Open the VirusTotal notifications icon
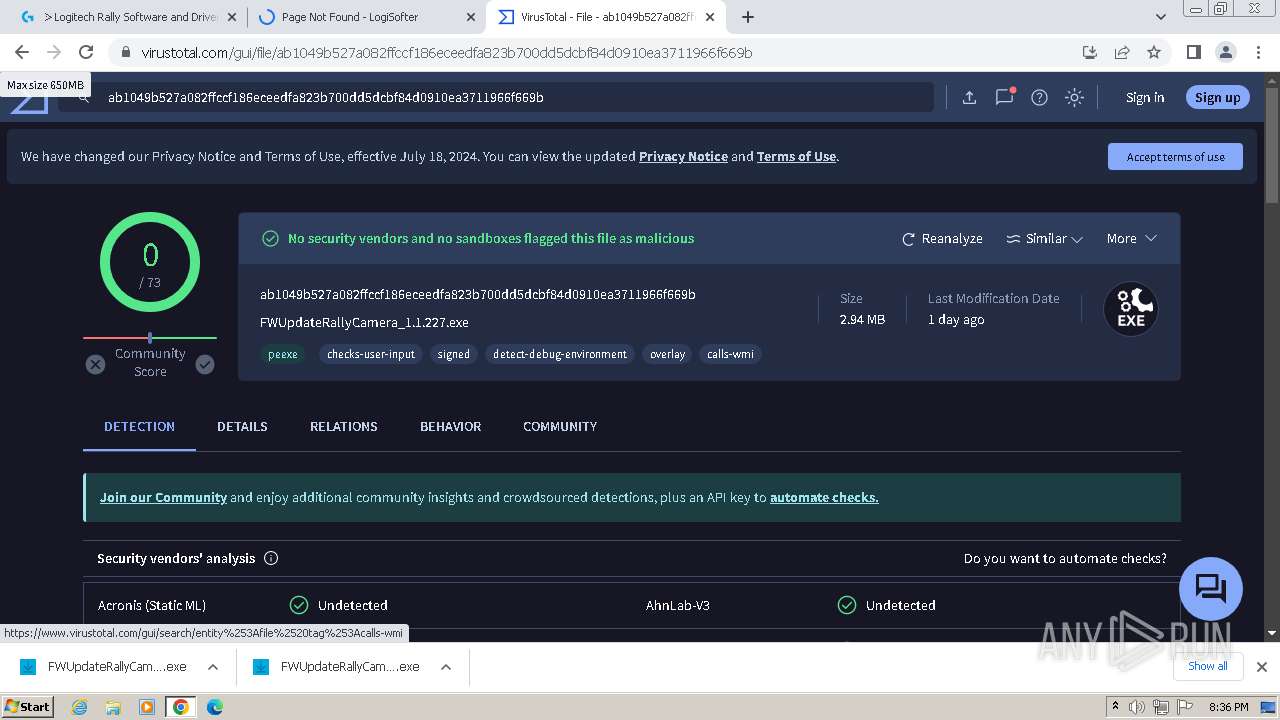1280x720 pixels. click(1004, 97)
